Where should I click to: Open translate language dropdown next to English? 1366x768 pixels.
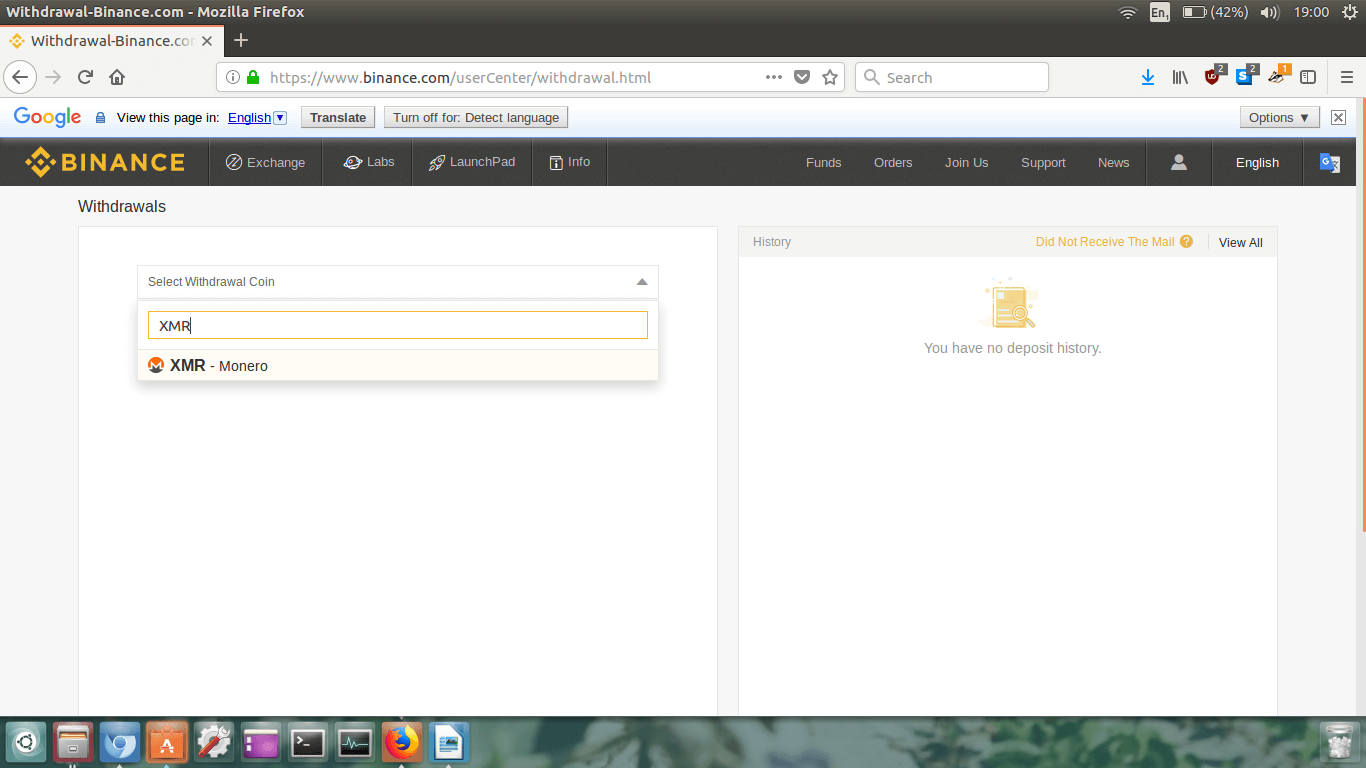tap(280, 117)
